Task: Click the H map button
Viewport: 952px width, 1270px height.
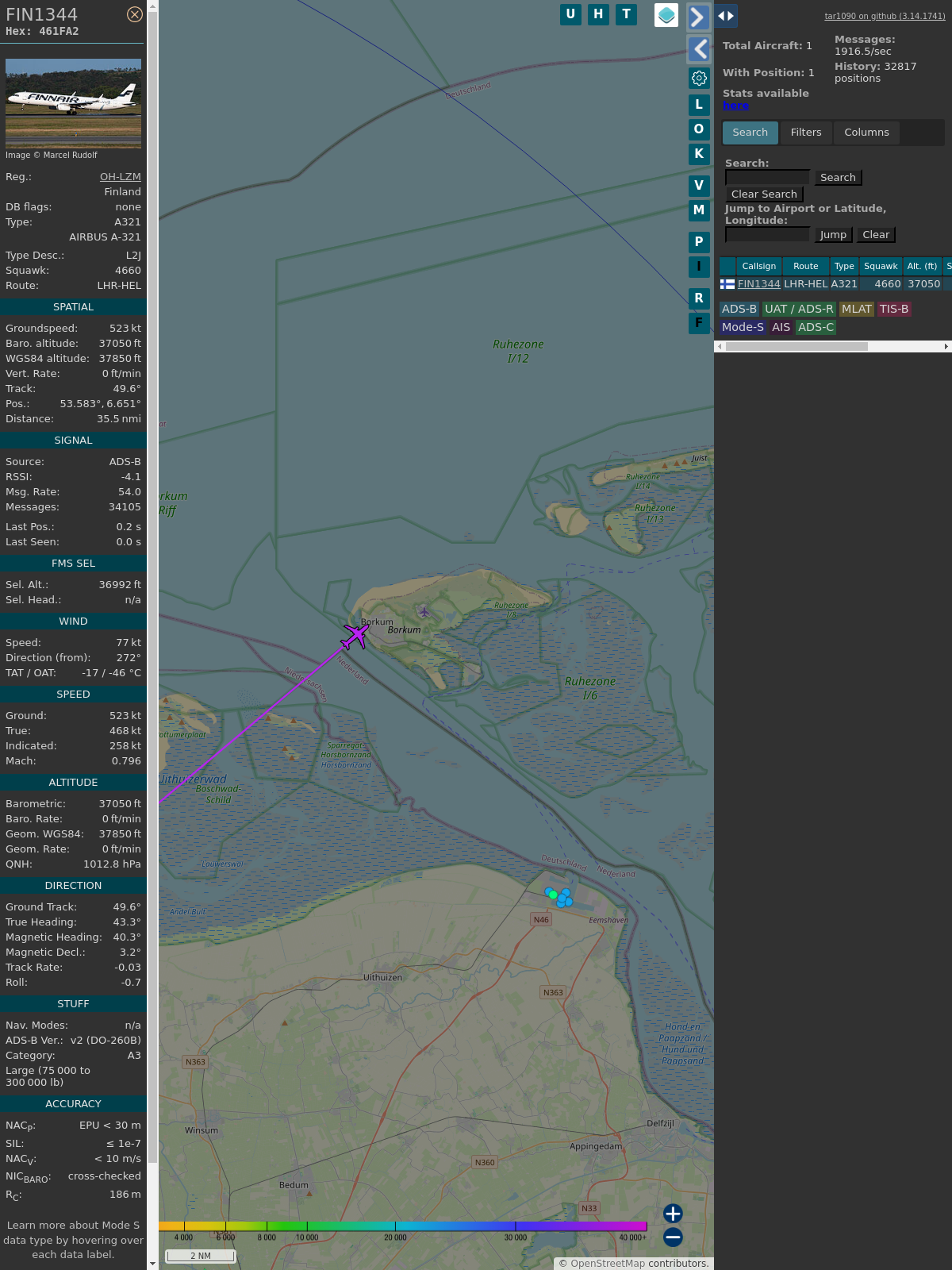Action: point(598,14)
